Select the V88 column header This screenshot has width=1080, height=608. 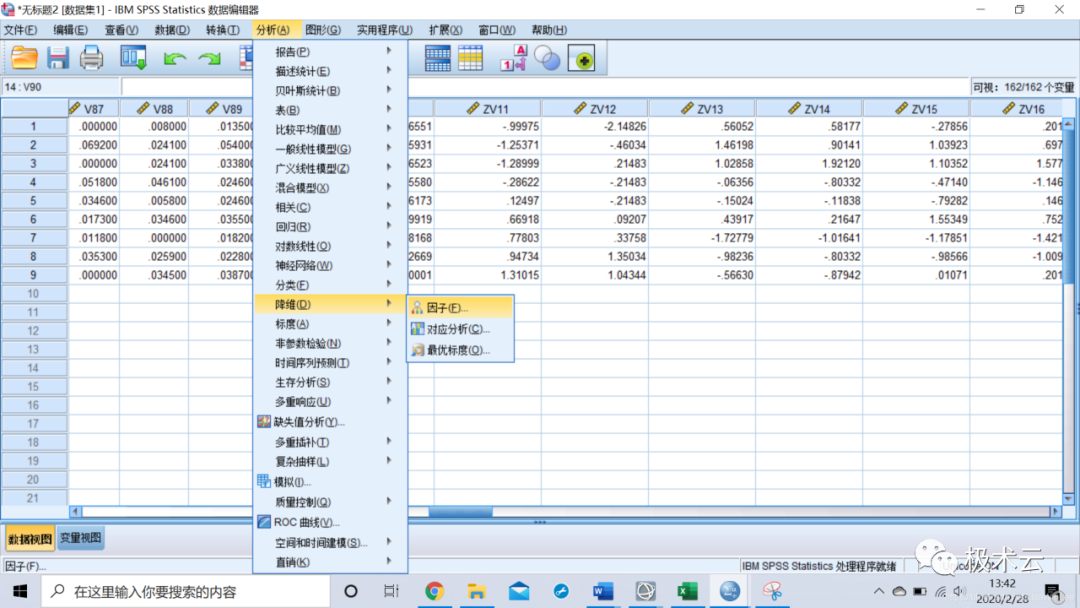154,109
